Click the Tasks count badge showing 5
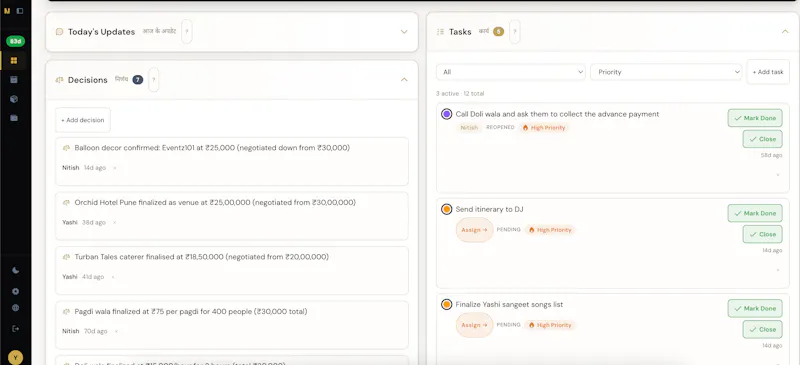This screenshot has height=365, width=800. [498, 32]
